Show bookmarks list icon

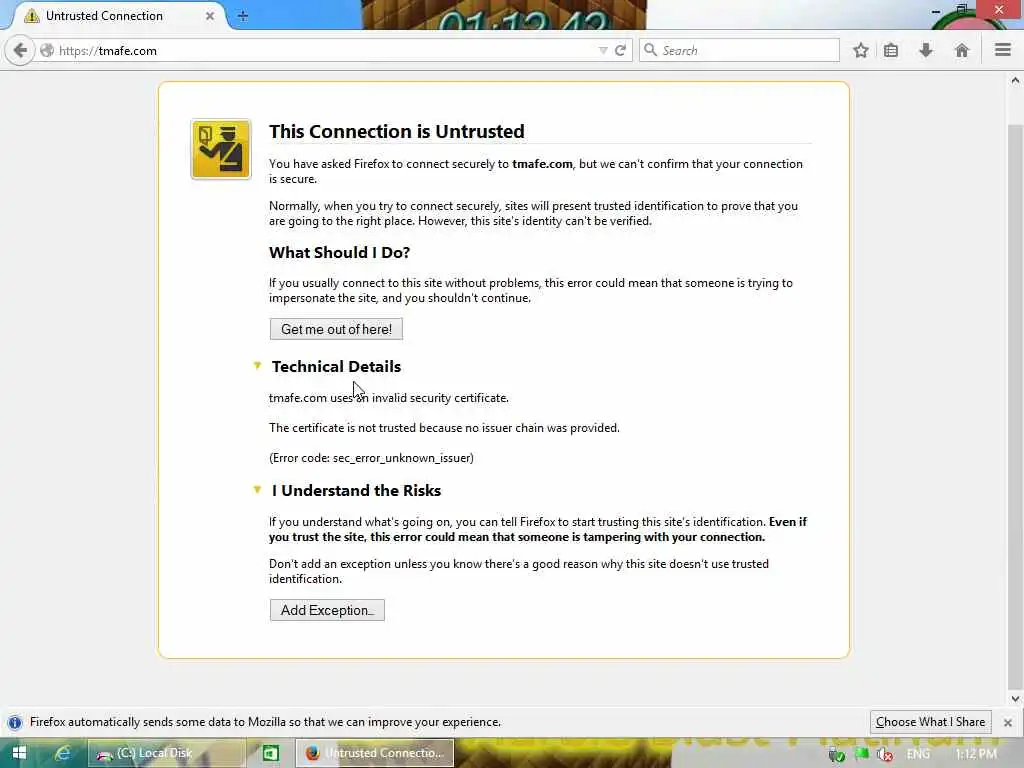pos(891,50)
